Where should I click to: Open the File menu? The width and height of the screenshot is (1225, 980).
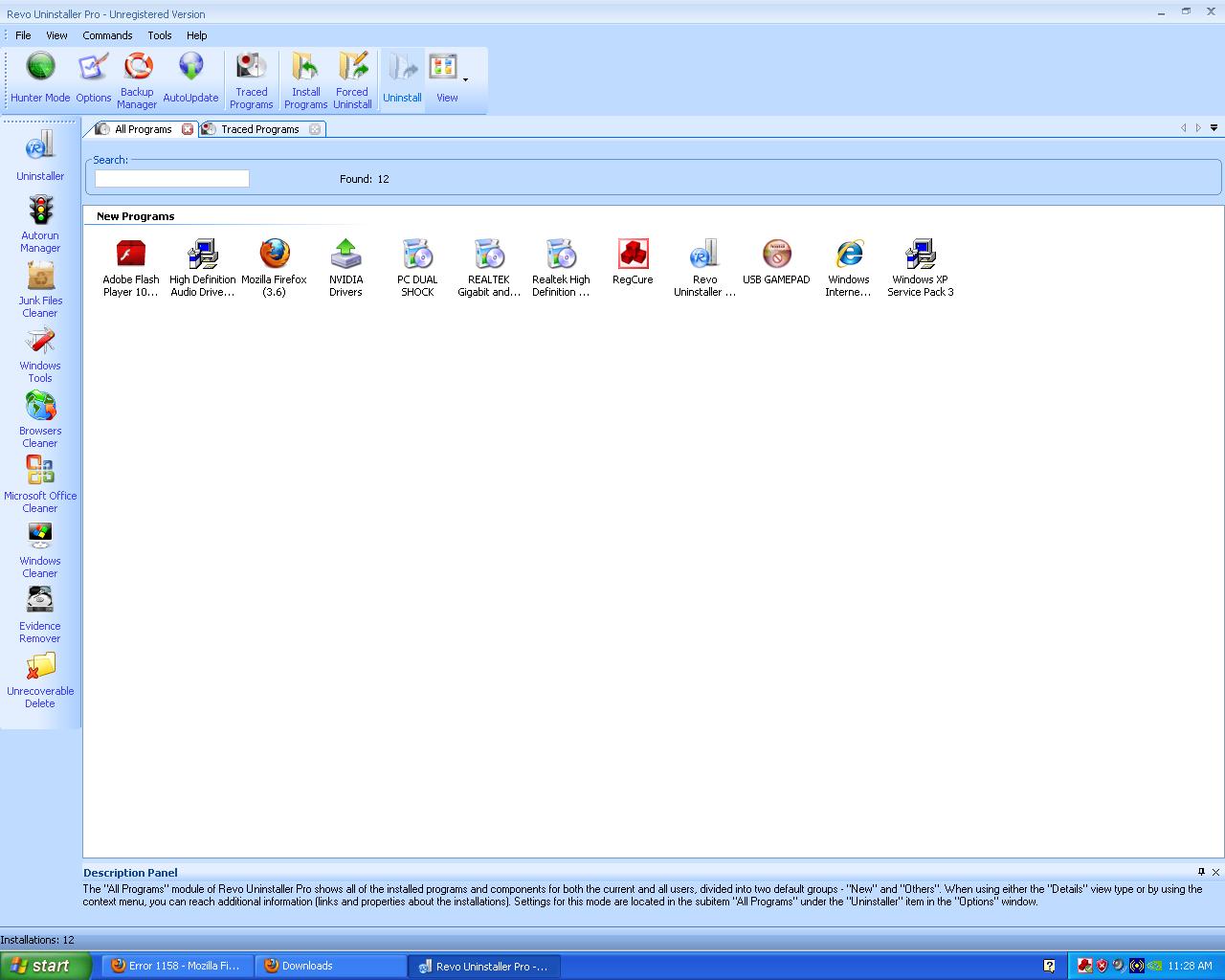[23, 35]
